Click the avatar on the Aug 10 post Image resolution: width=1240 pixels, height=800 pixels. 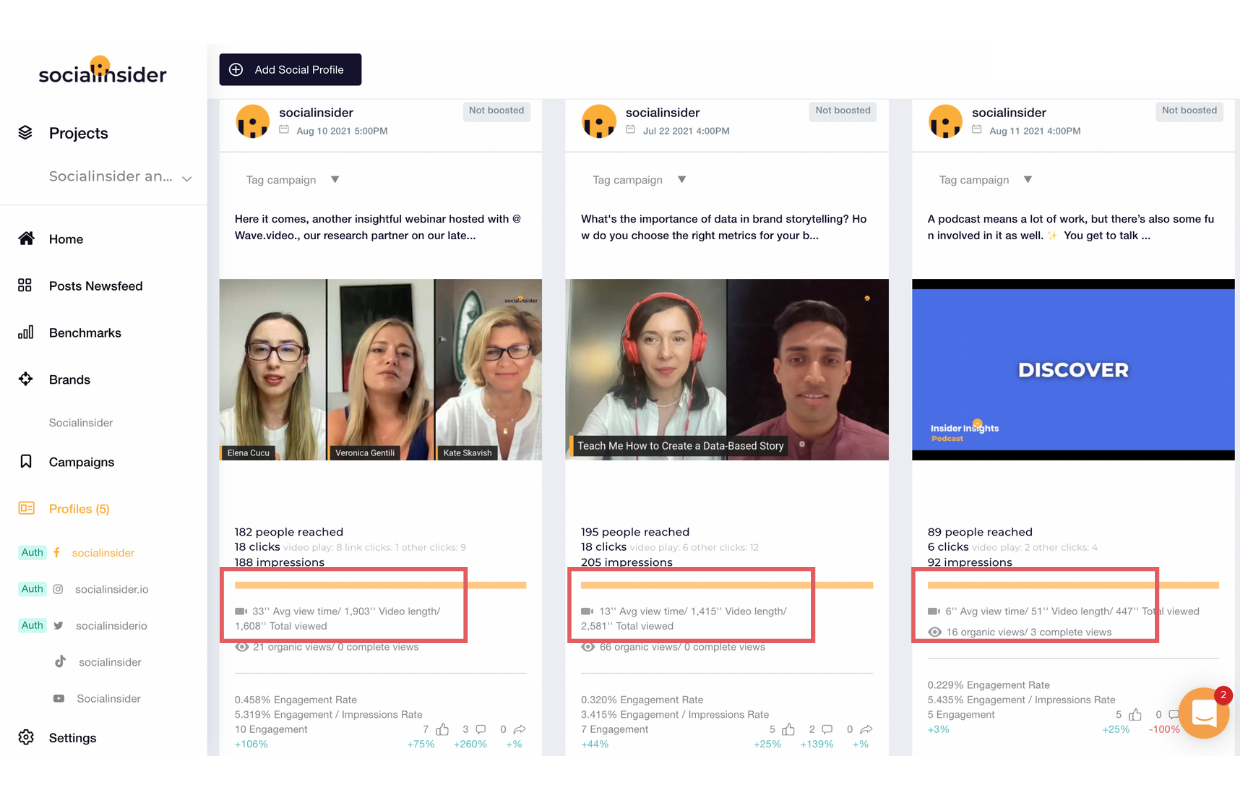point(252,122)
